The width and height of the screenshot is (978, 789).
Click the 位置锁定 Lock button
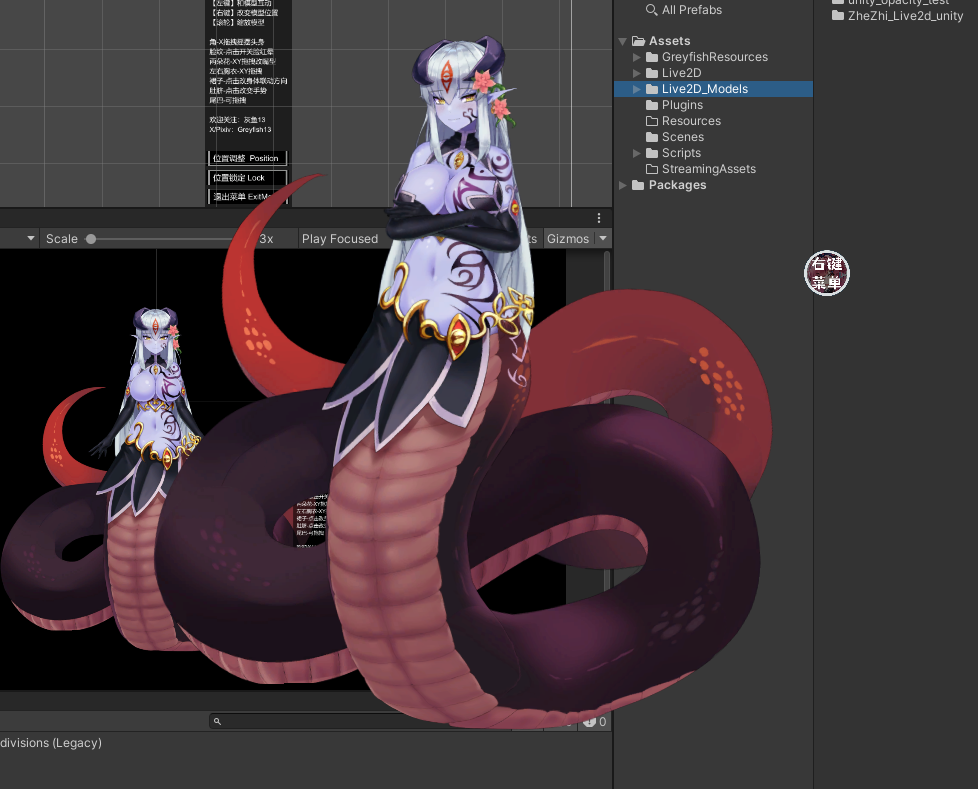click(x=247, y=178)
